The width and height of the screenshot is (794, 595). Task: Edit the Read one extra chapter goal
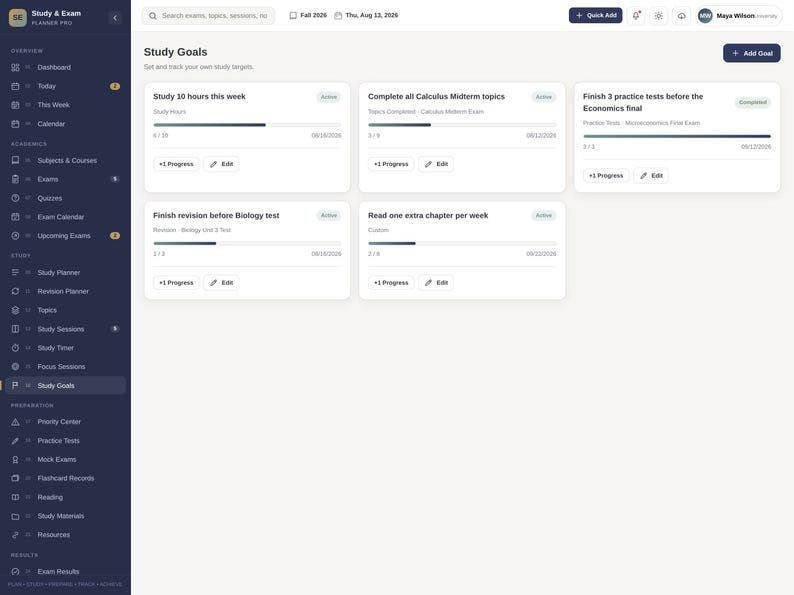tap(436, 283)
